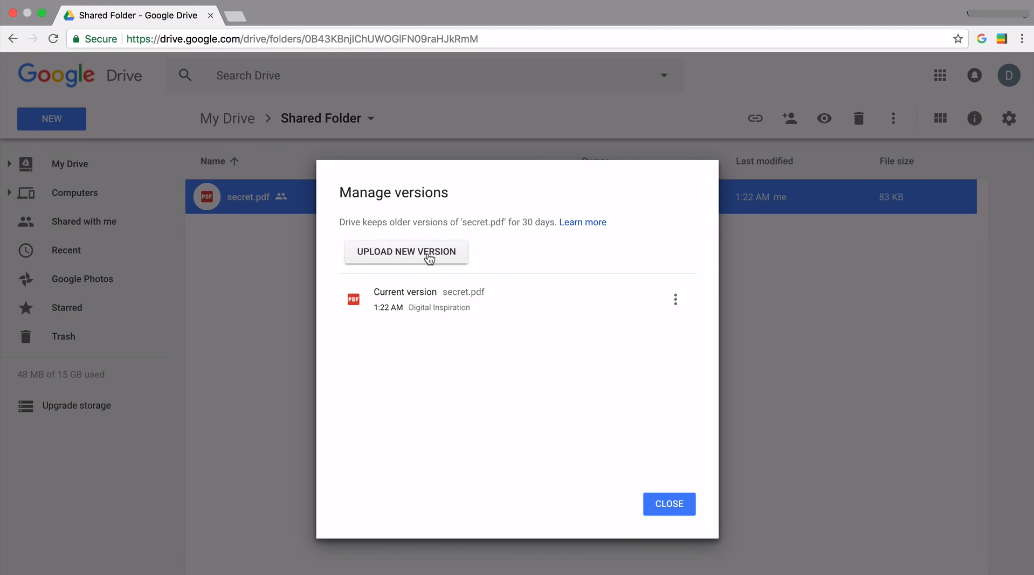This screenshot has width=1034, height=575.
Task: Bookmark this page with star icon
Action: [958, 39]
